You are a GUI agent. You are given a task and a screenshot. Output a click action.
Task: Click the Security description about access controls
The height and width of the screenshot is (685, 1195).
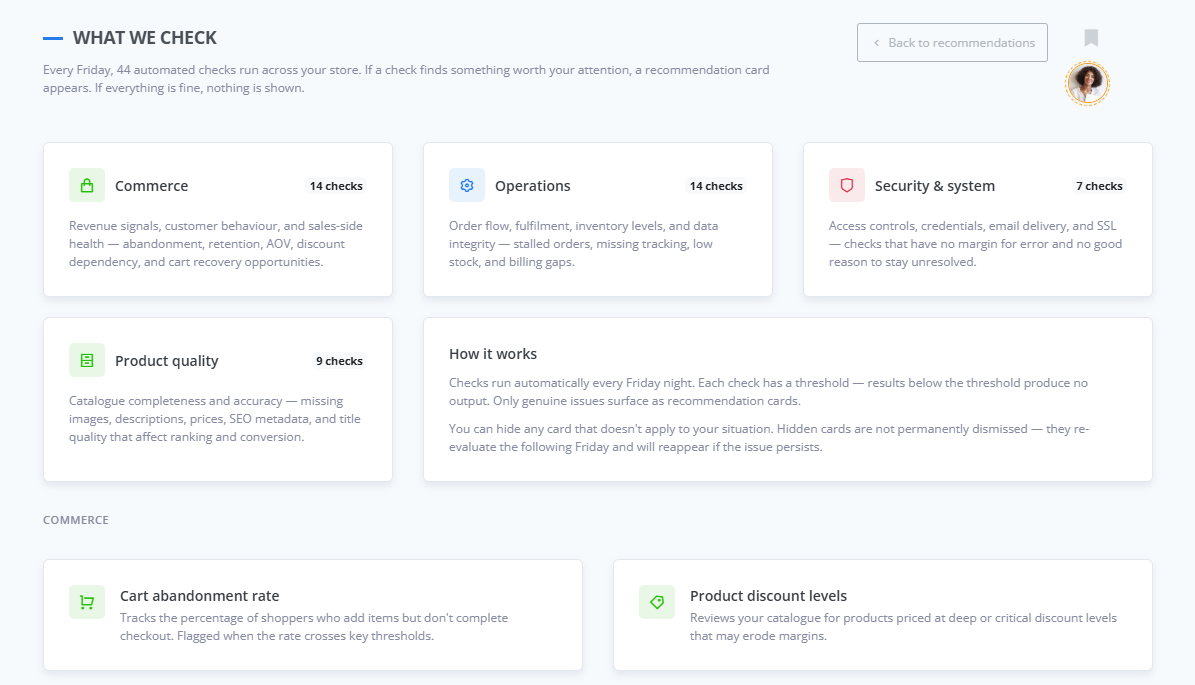tap(976, 244)
